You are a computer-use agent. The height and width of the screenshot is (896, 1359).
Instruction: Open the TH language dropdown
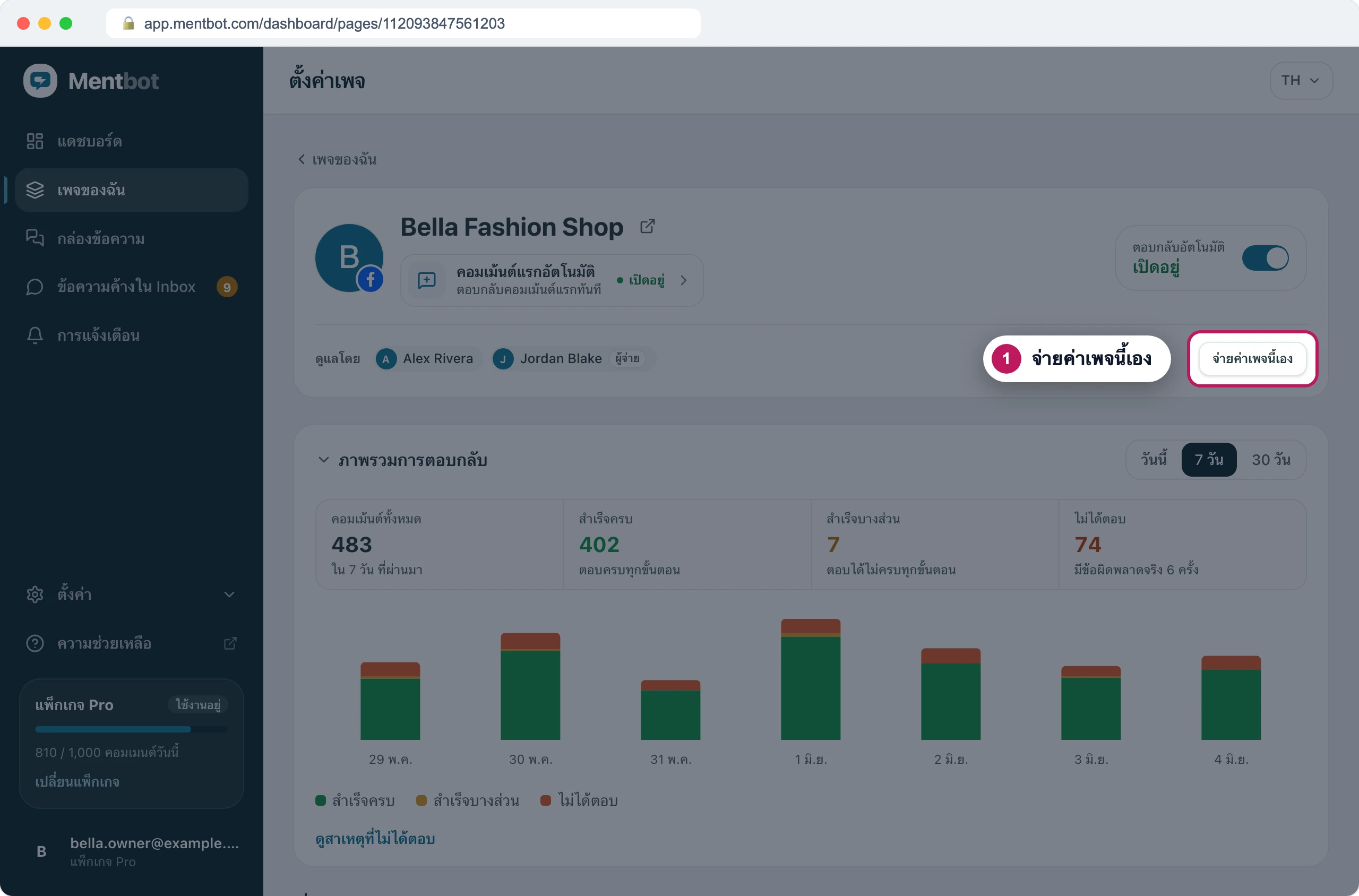pyautogui.click(x=1301, y=81)
